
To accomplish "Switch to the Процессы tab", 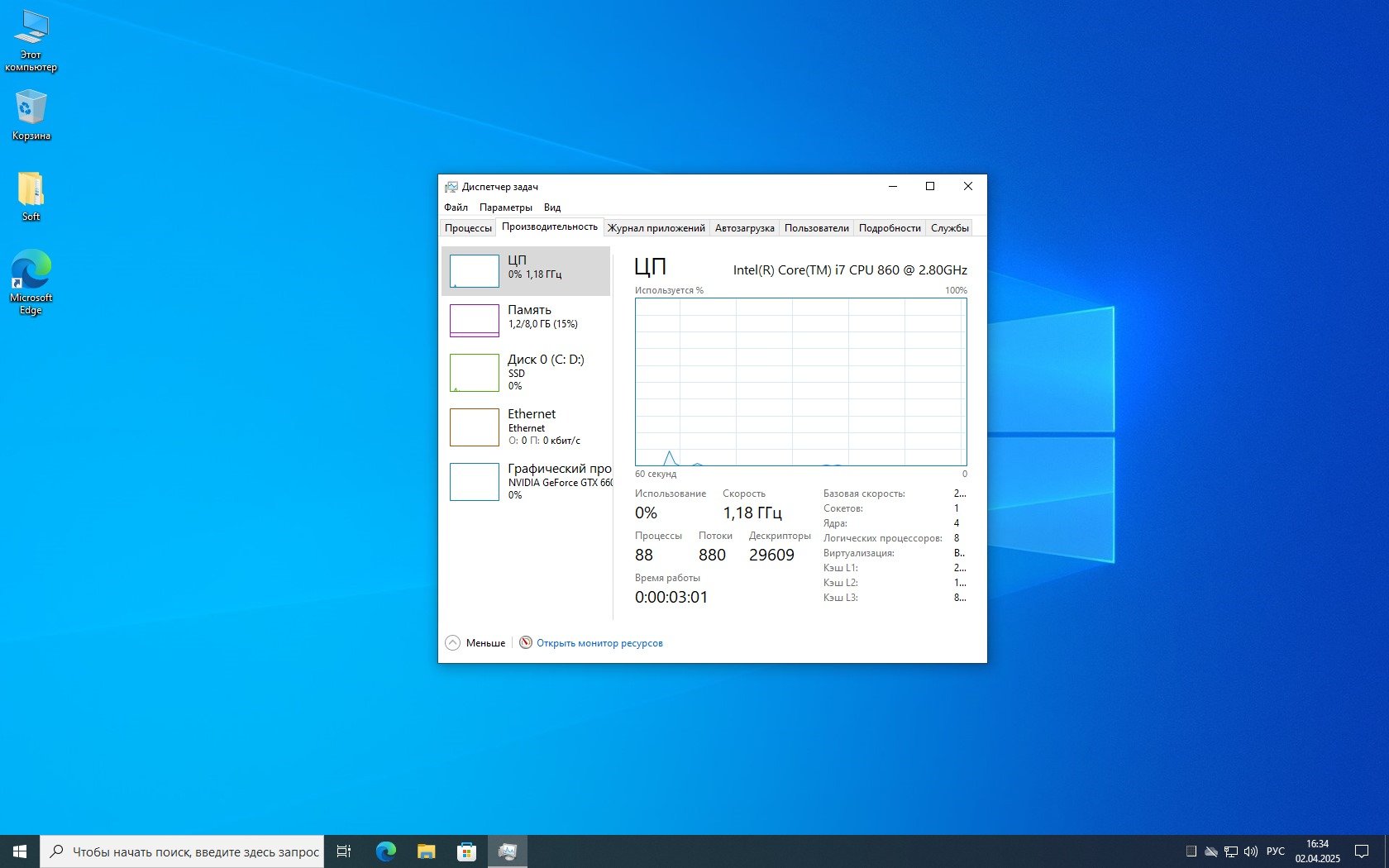I will pos(468,228).
